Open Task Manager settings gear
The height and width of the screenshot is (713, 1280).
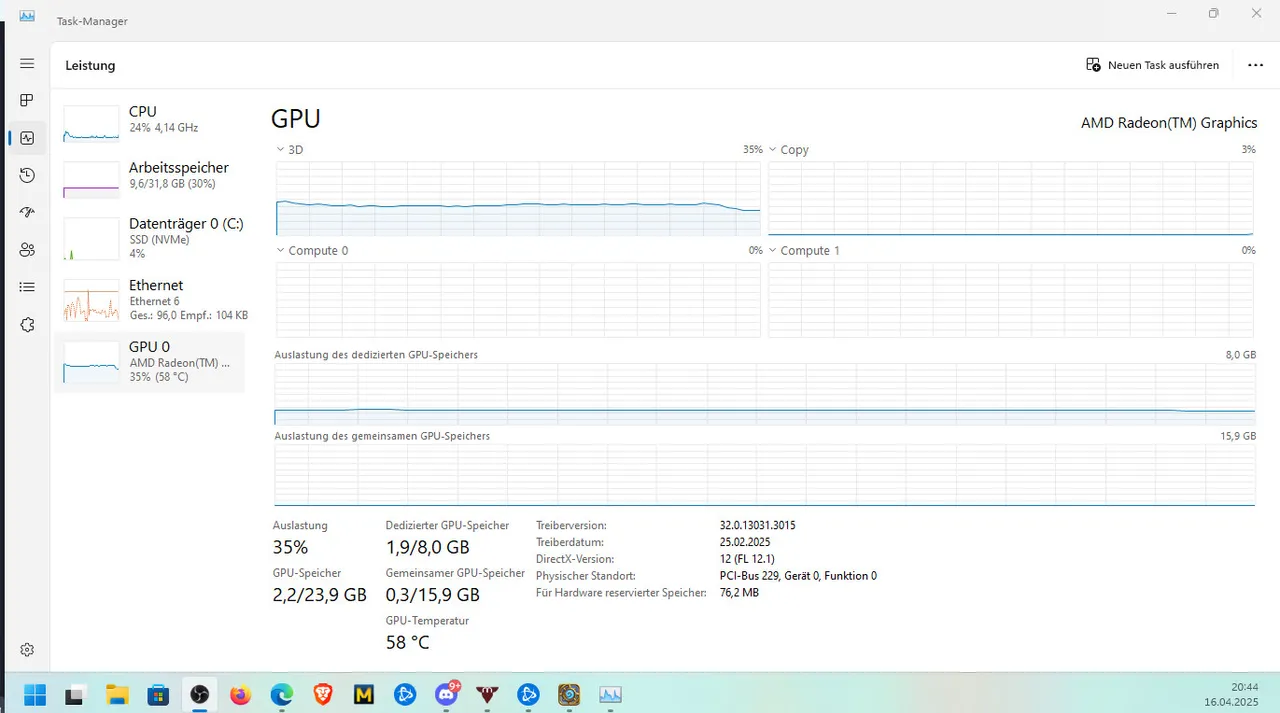coord(27,650)
